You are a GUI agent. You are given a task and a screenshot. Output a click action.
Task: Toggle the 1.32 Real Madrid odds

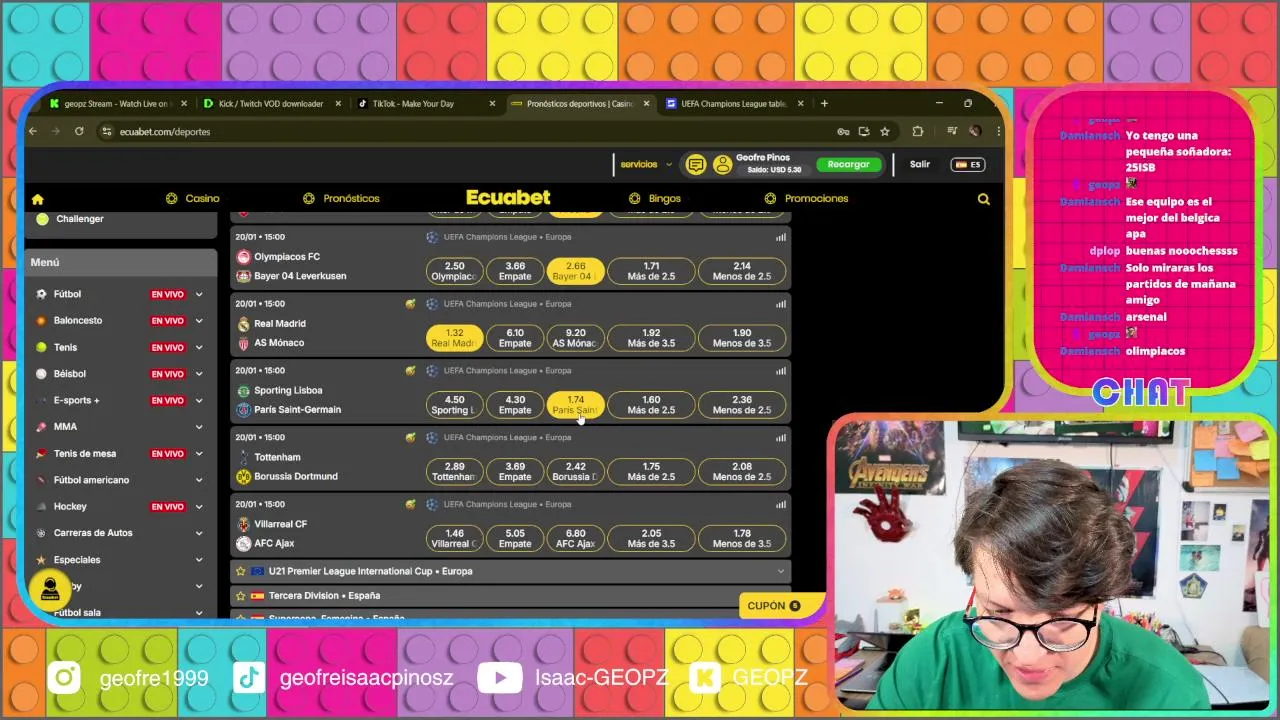click(x=454, y=338)
